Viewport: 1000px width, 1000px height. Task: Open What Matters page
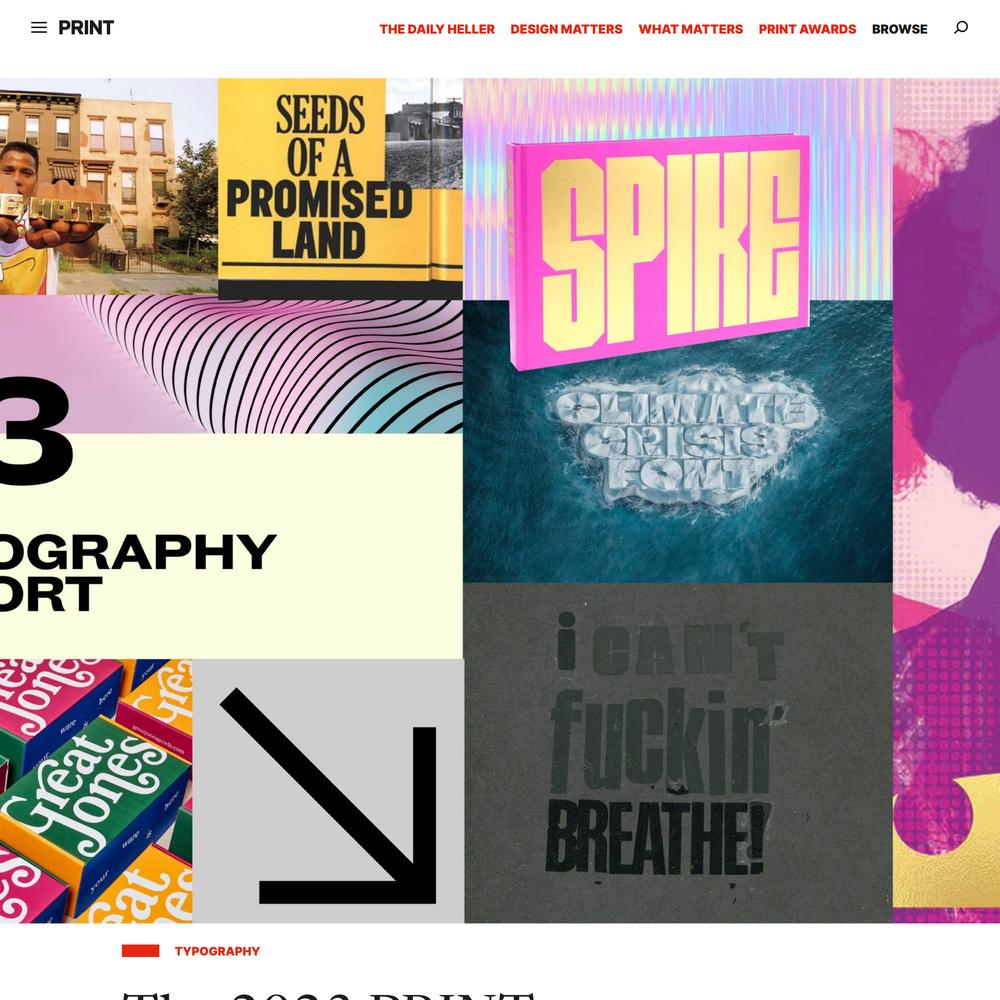pos(691,29)
